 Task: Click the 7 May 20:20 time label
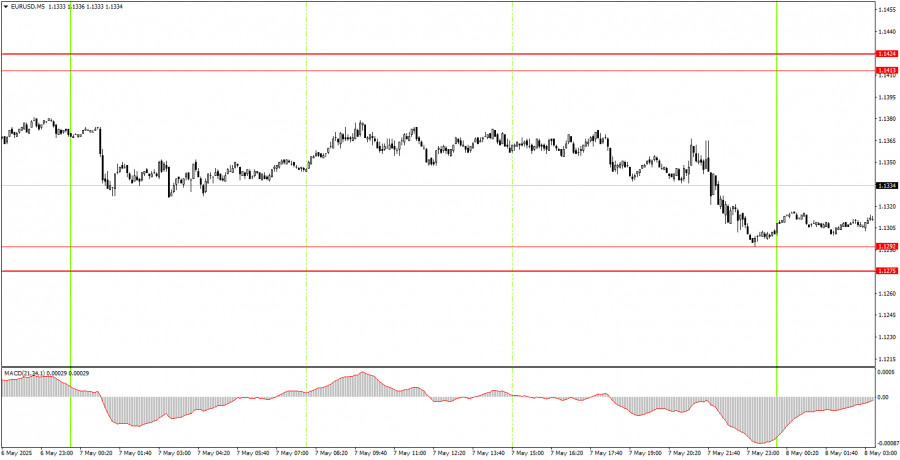click(685, 453)
